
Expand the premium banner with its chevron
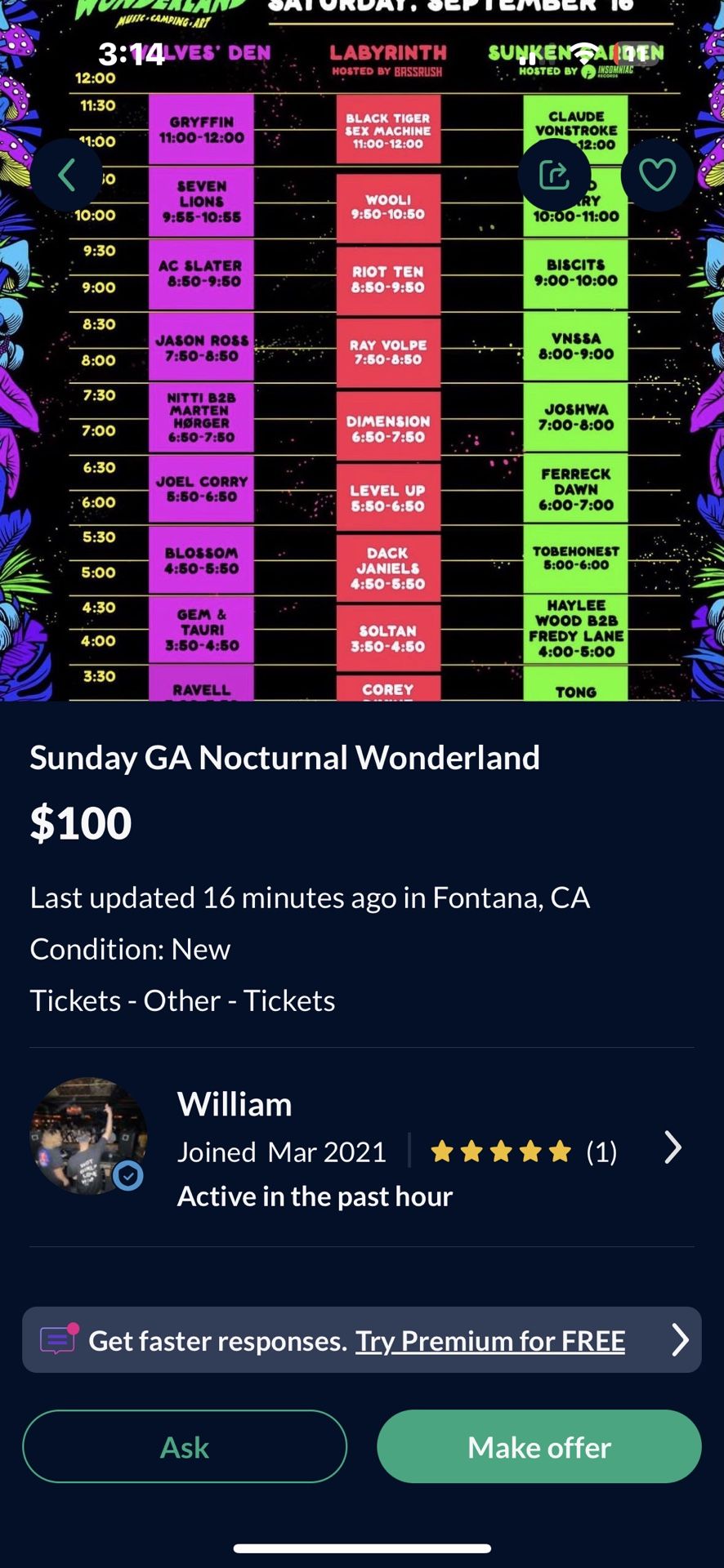coord(679,1339)
